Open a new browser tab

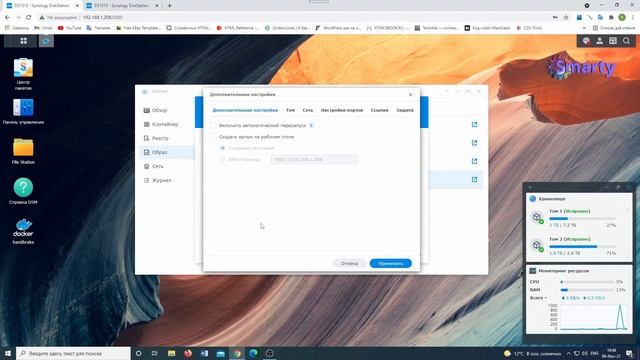(x=169, y=6)
